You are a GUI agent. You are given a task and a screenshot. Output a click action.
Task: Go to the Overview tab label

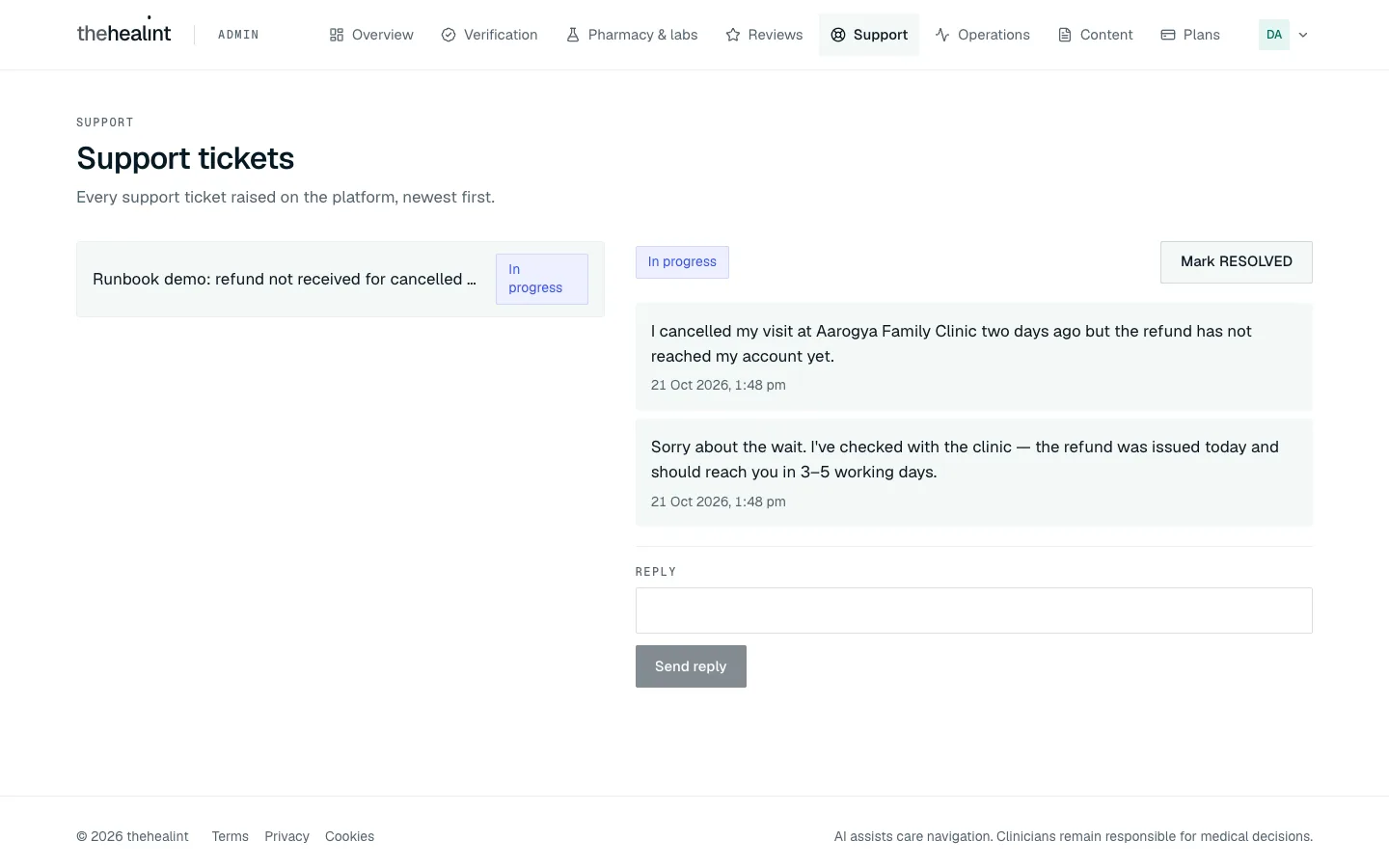[383, 35]
